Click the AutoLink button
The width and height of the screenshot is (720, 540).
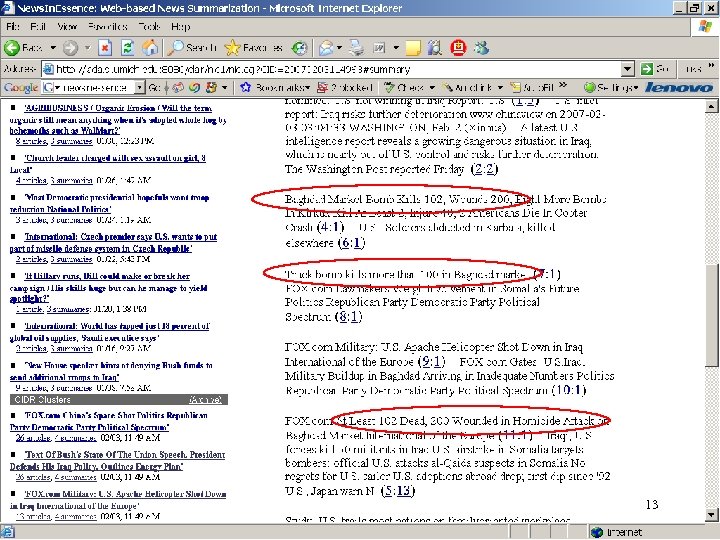pyautogui.click(x=468, y=87)
